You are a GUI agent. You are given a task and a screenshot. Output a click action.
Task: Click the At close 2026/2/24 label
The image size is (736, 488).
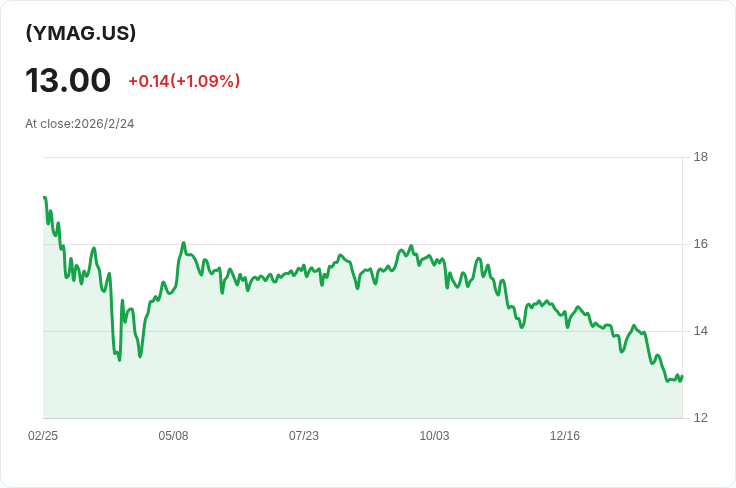(x=80, y=124)
